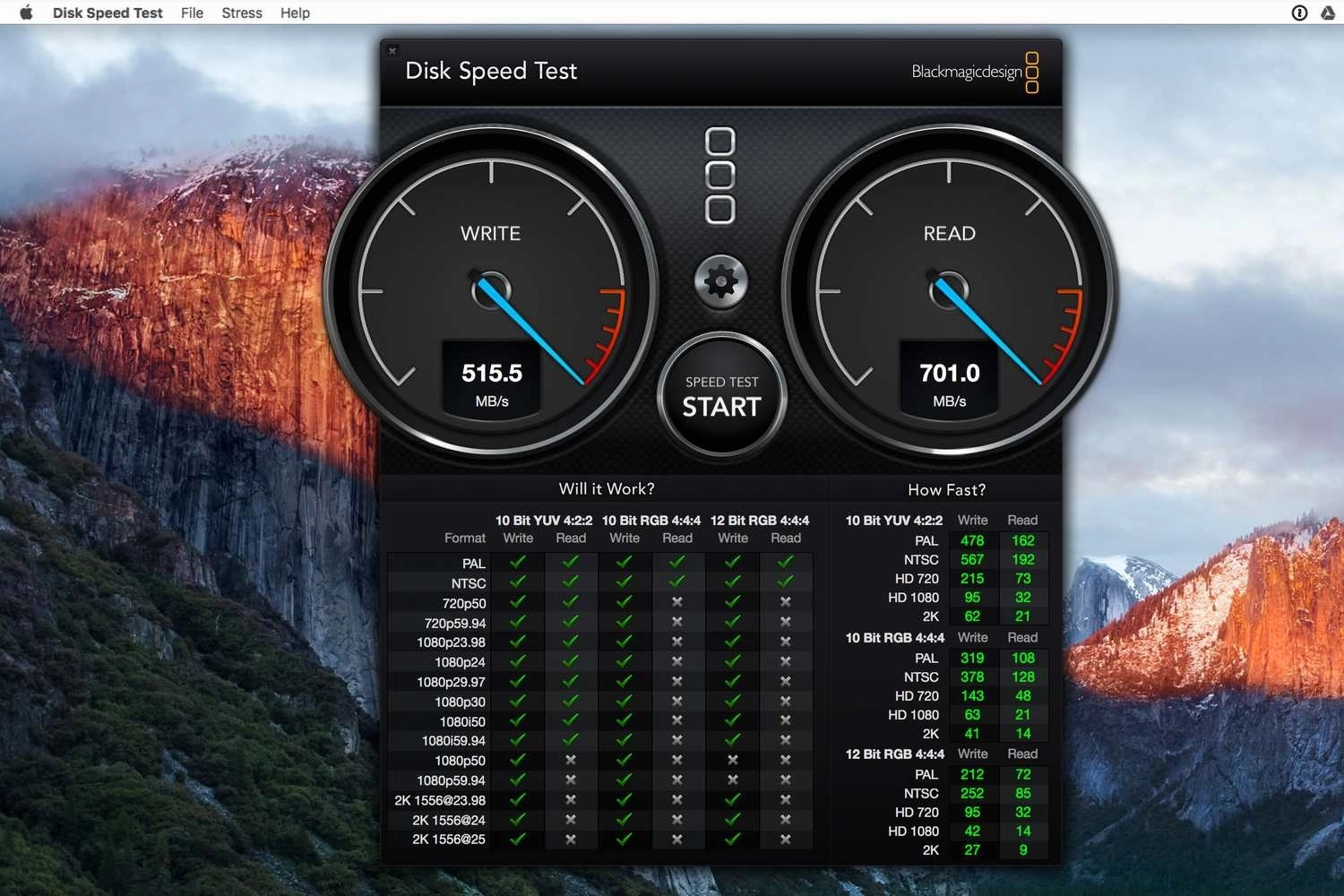Open the File menu
Image resolution: width=1344 pixels, height=896 pixels.
coord(191,13)
